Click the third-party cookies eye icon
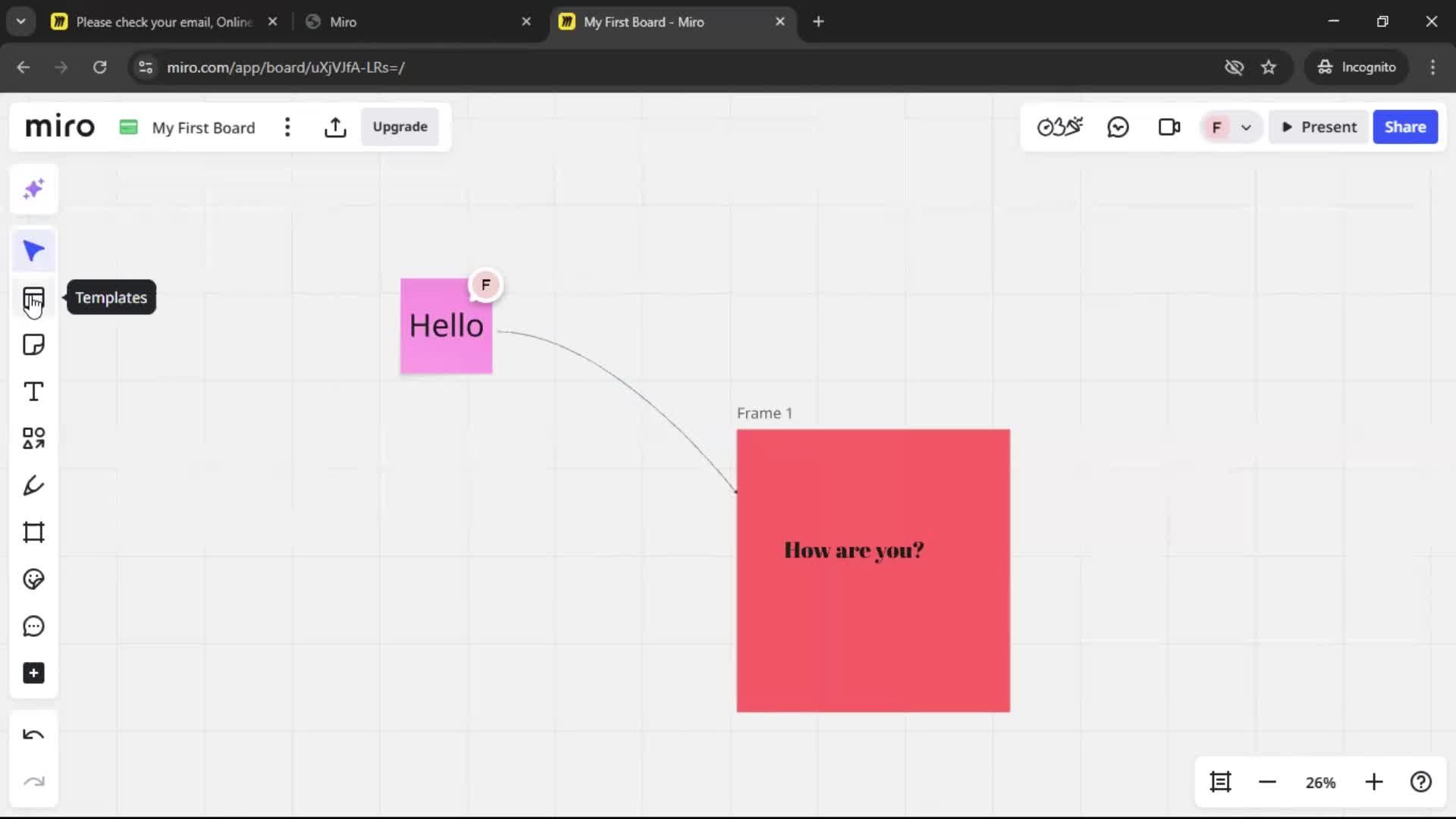 (x=1234, y=67)
